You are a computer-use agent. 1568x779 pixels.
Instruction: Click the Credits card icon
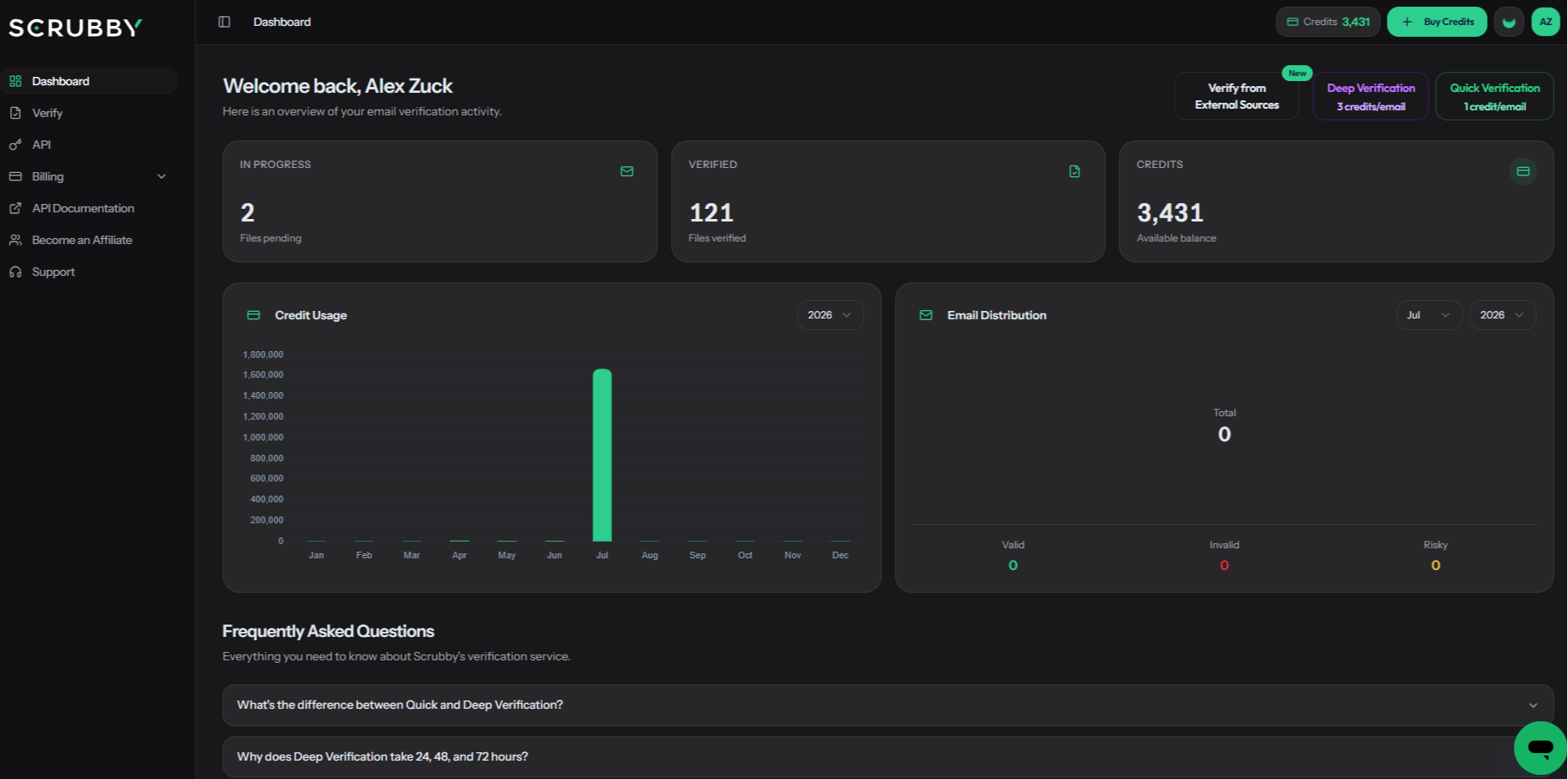1523,171
